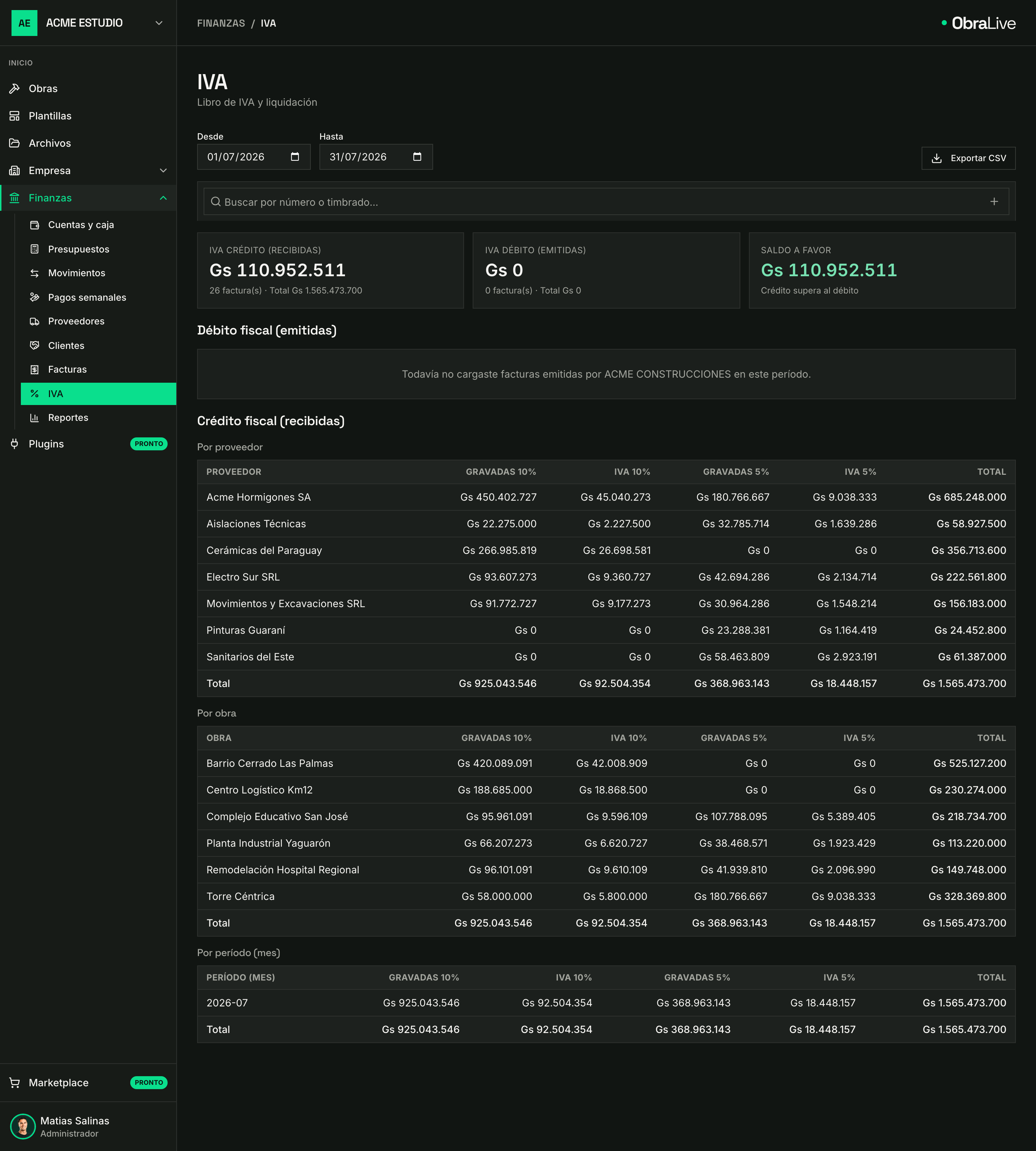Click the Plugins plug icon
The width and height of the screenshot is (1036, 1151).
coord(15,443)
